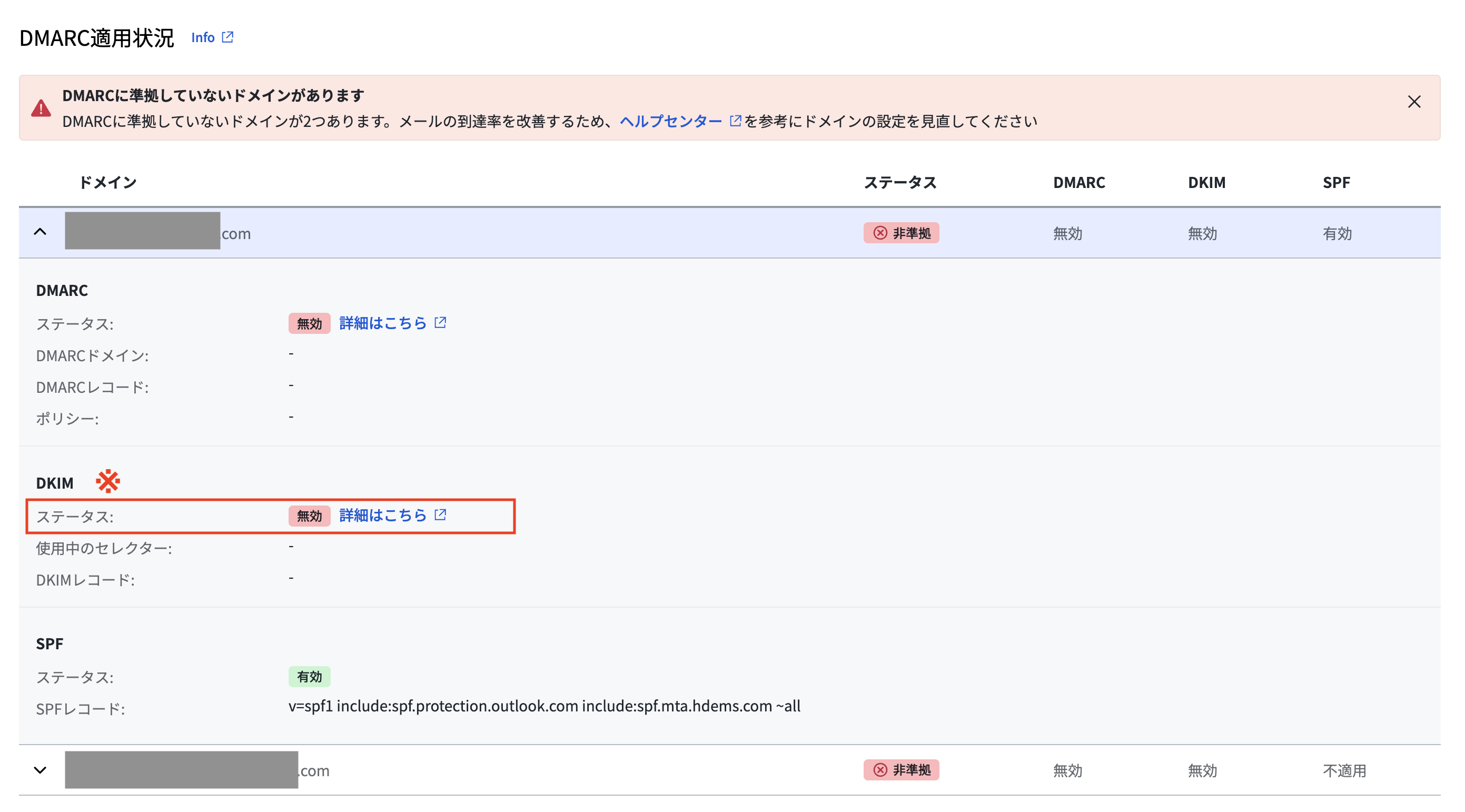Image resolution: width=1465 pixels, height=812 pixels.
Task: Click the DKIM column header
Action: click(1206, 183)
